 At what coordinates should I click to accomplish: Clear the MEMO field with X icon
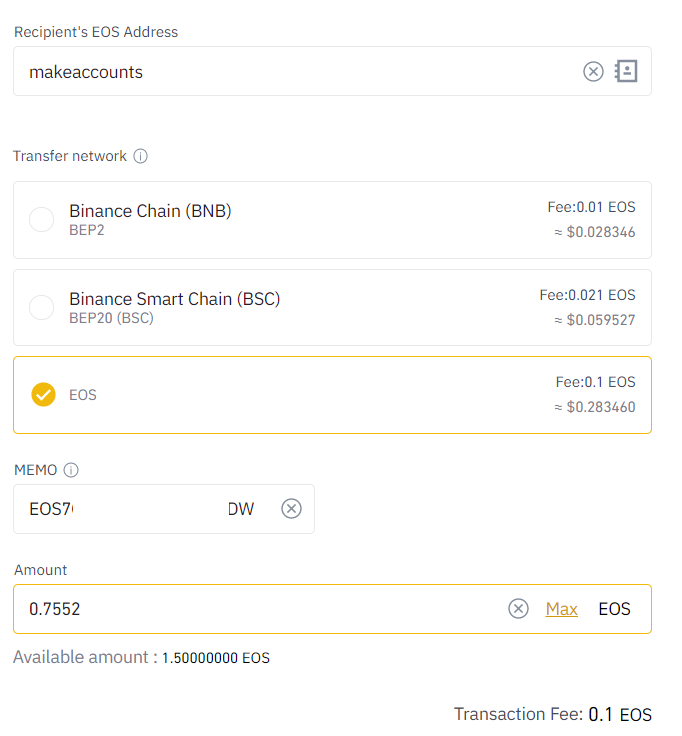[x=291, y=509]
